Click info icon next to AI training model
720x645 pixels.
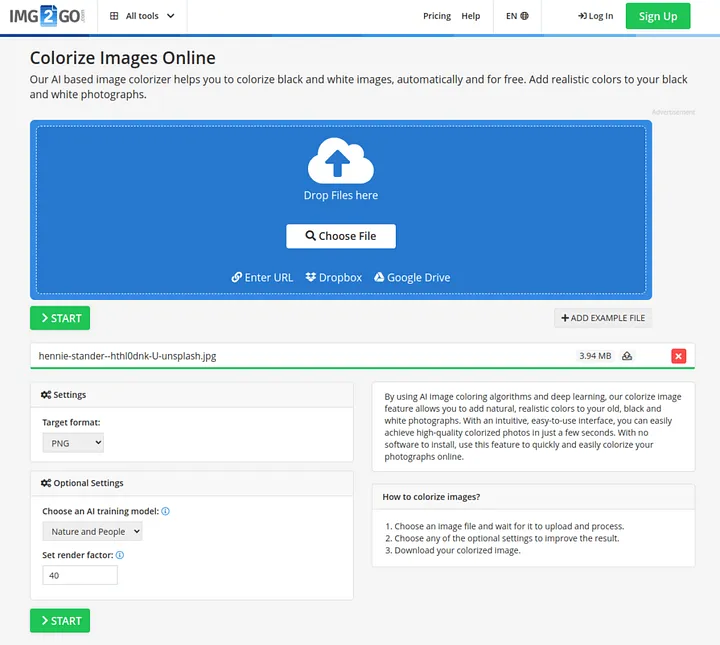pos(166,511)
